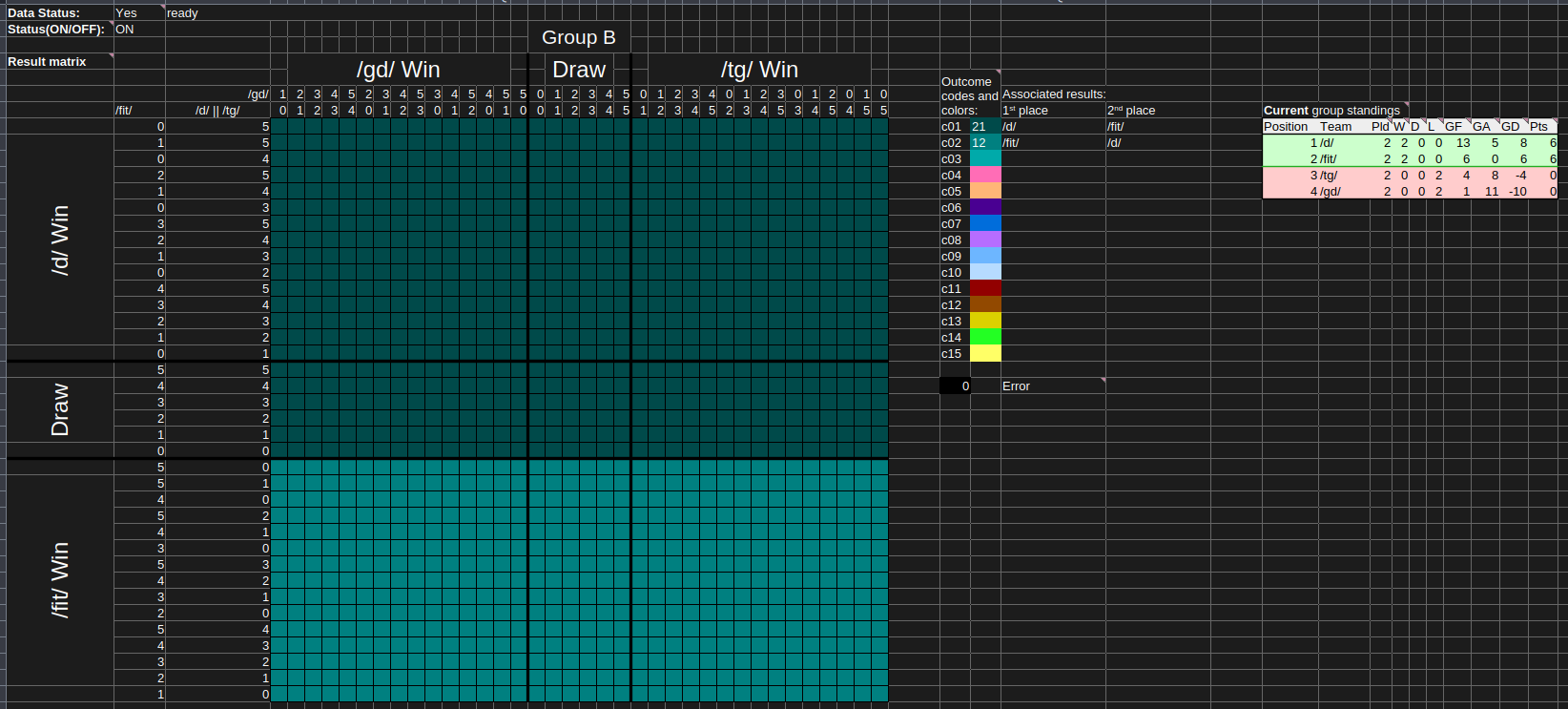Select the "Outcome codes and colors:" label
Screen dimensions: 1568x709
(969, 95)
